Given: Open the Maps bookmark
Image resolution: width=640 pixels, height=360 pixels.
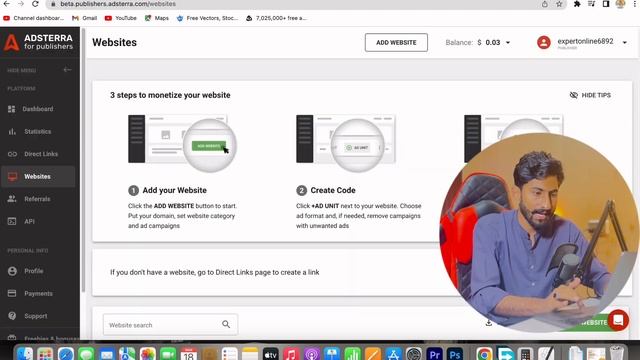Looking at the screenshot, I should pos(157,18).
